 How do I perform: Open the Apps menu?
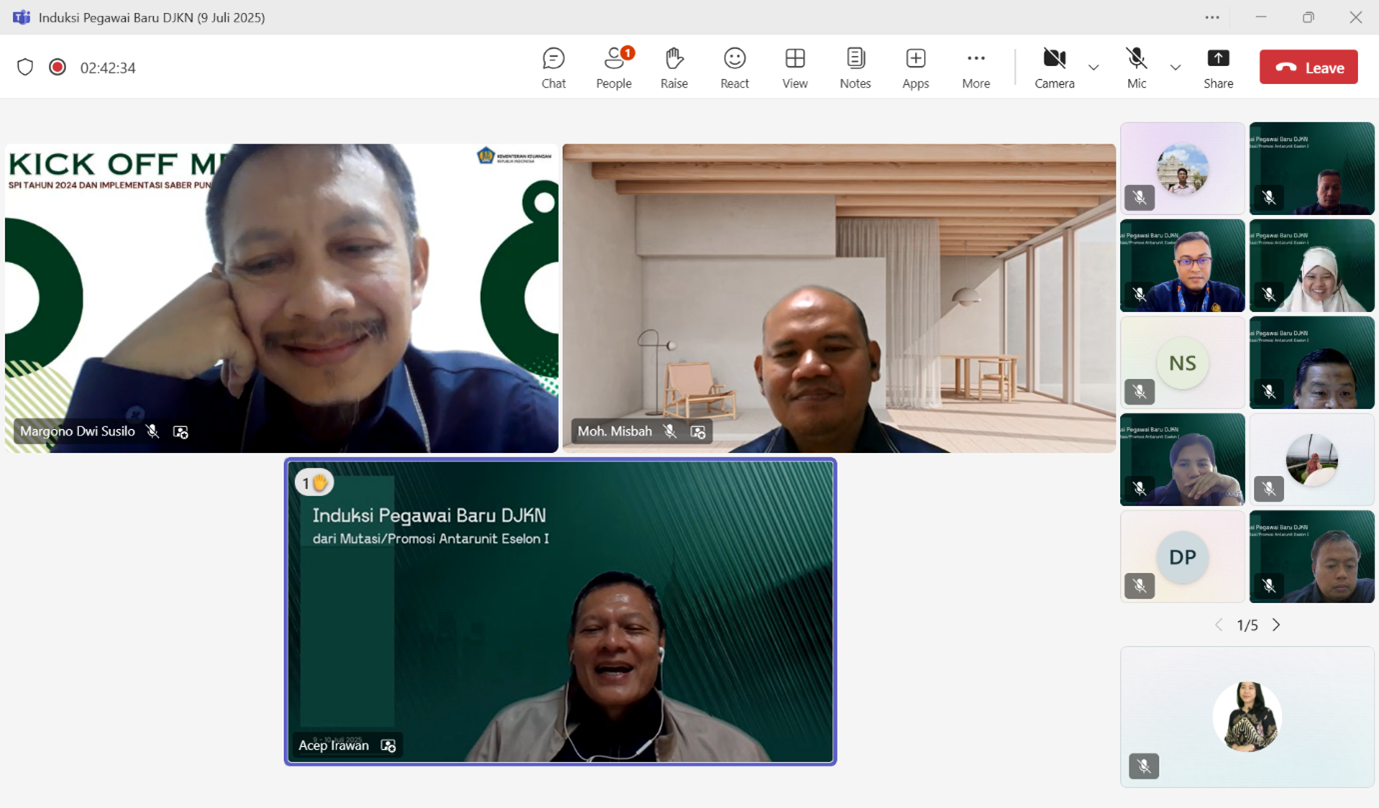(x=915, y=68)
